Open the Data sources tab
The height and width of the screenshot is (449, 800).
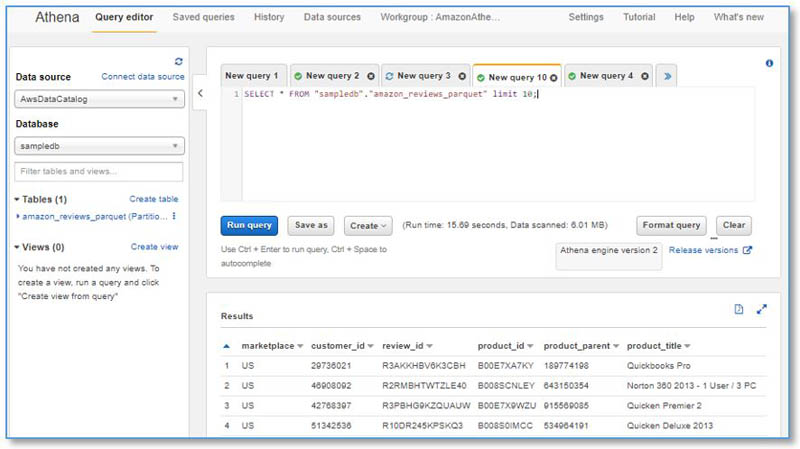click(332, 17)
